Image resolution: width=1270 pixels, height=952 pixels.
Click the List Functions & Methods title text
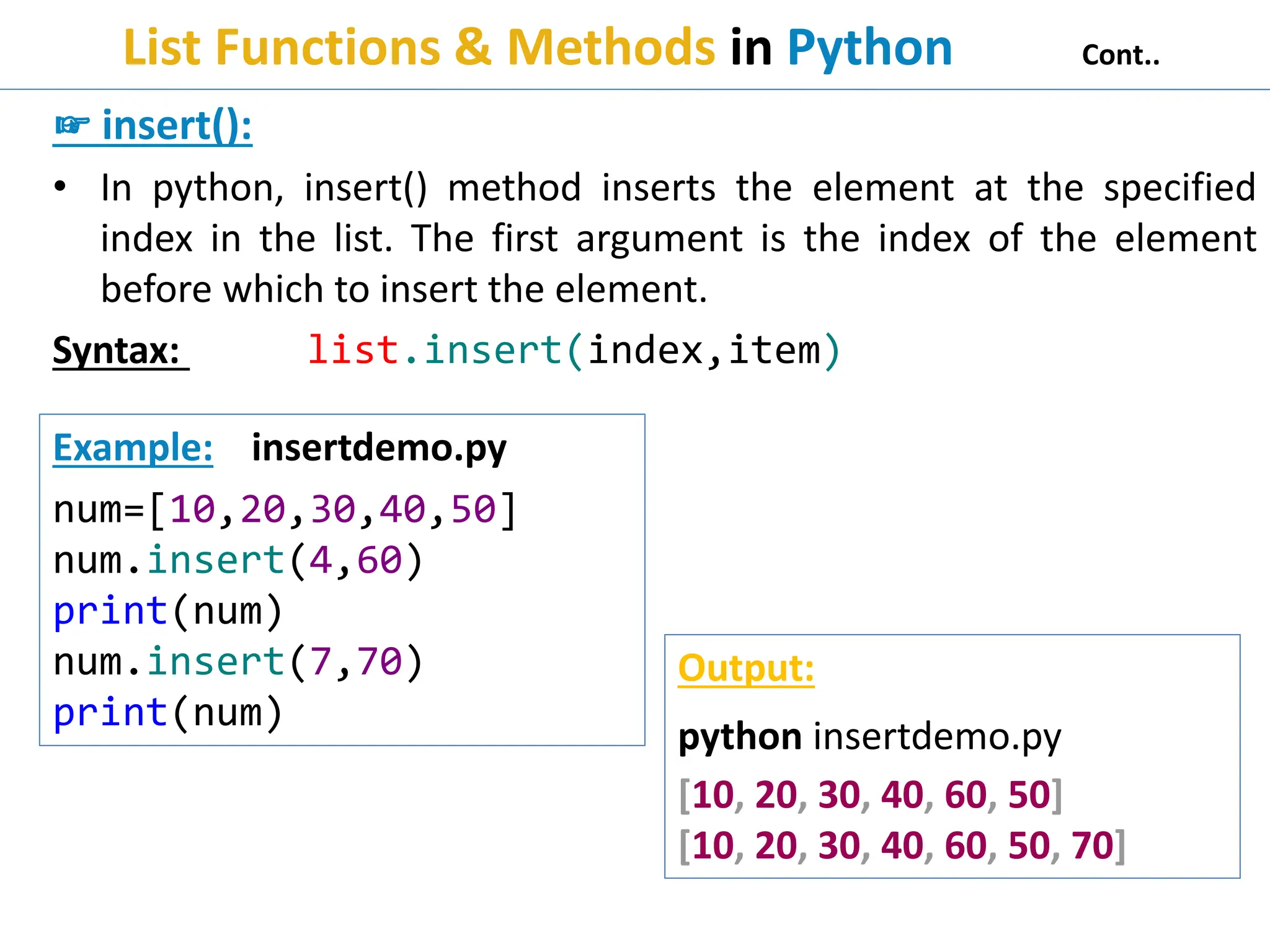[x=419, y=48]
